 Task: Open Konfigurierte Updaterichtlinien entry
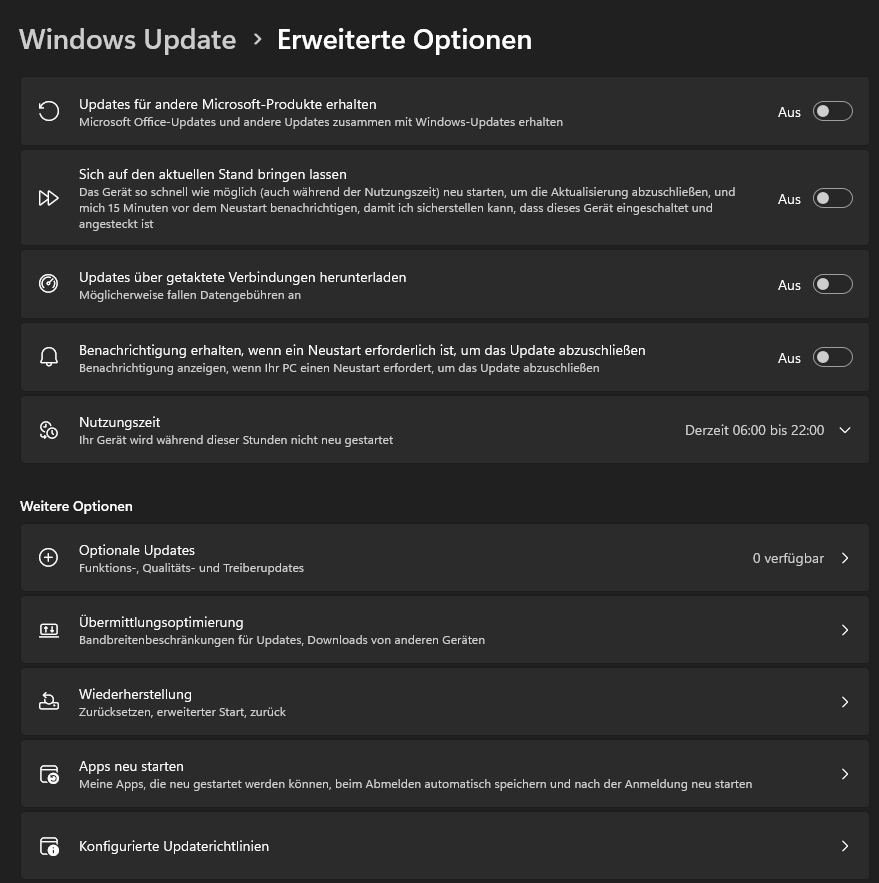point(445,846)
